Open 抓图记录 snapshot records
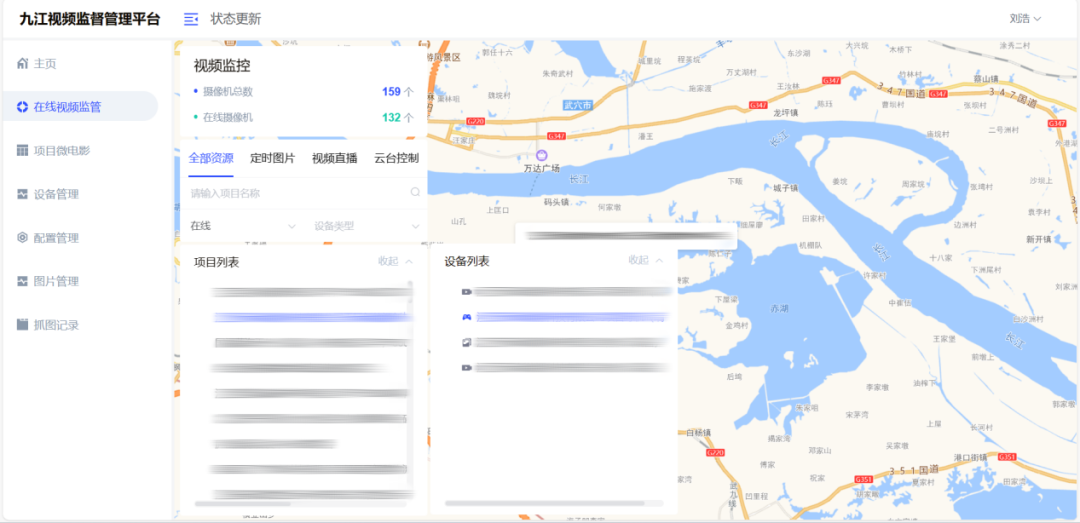The height and width of the screenshot is (523, 1080). coord(56,325)
